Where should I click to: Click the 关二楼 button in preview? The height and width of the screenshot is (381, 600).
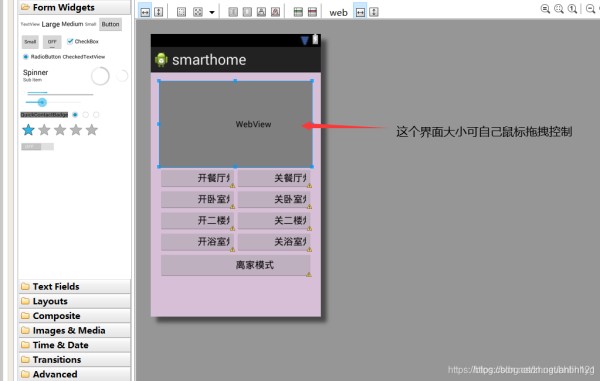click(x=274, y=221)
